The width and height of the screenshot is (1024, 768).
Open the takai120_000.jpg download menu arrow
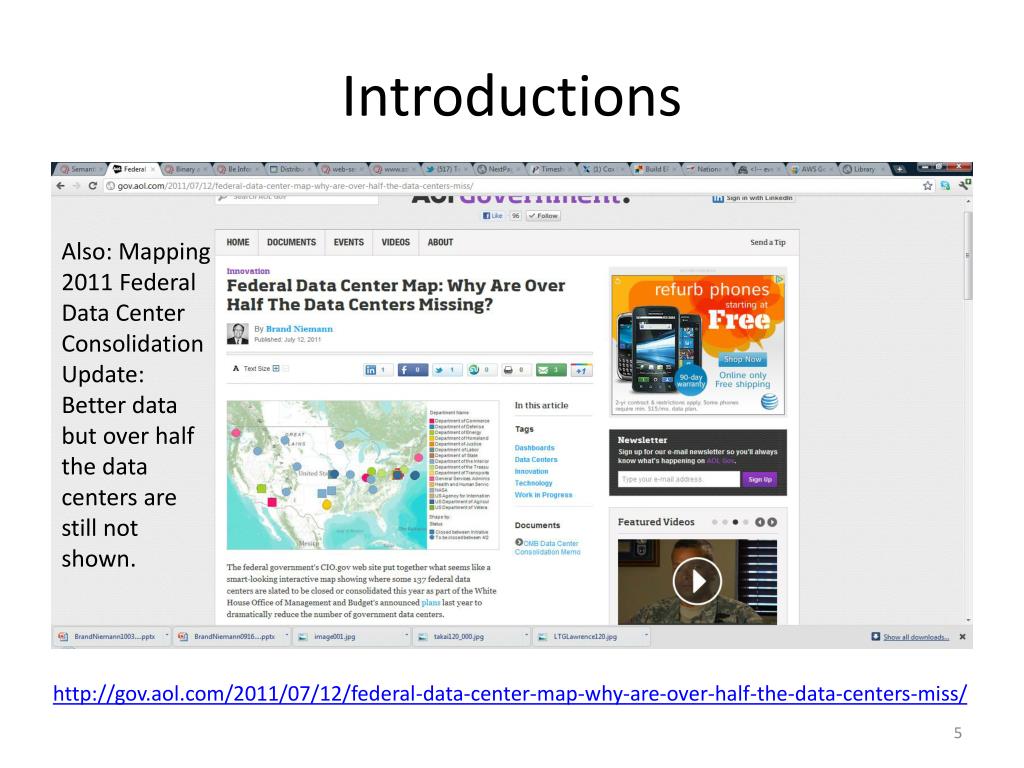(x=526, y=635)
